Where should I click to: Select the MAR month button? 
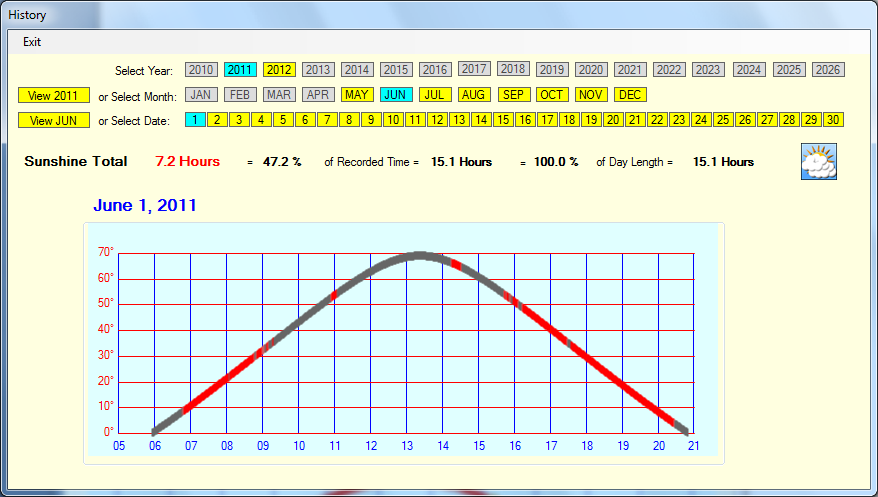(279, 95)
